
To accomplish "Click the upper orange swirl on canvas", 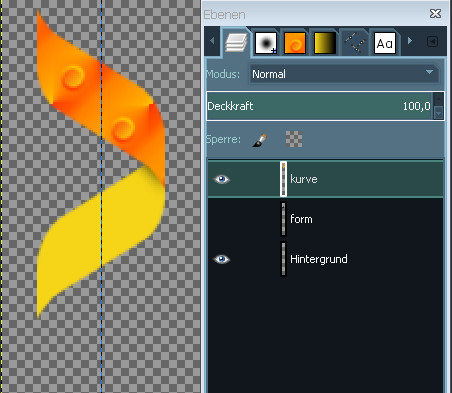I will click(73, 77).
